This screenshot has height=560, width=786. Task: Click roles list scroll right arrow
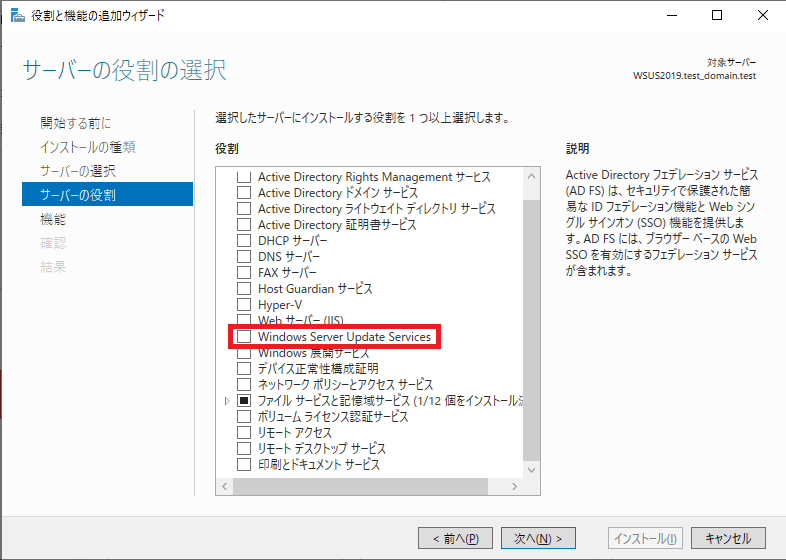coord(514,486)
